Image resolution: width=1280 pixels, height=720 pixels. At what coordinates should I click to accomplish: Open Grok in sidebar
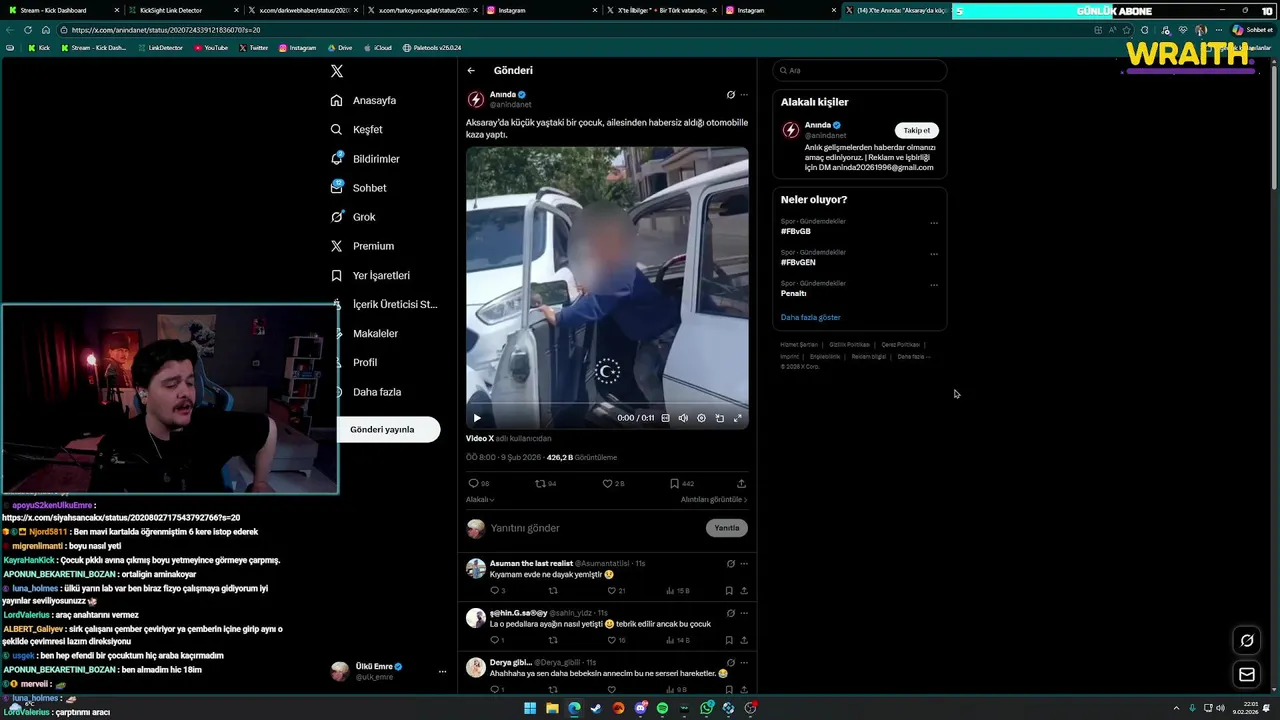(x=353, y=217)
